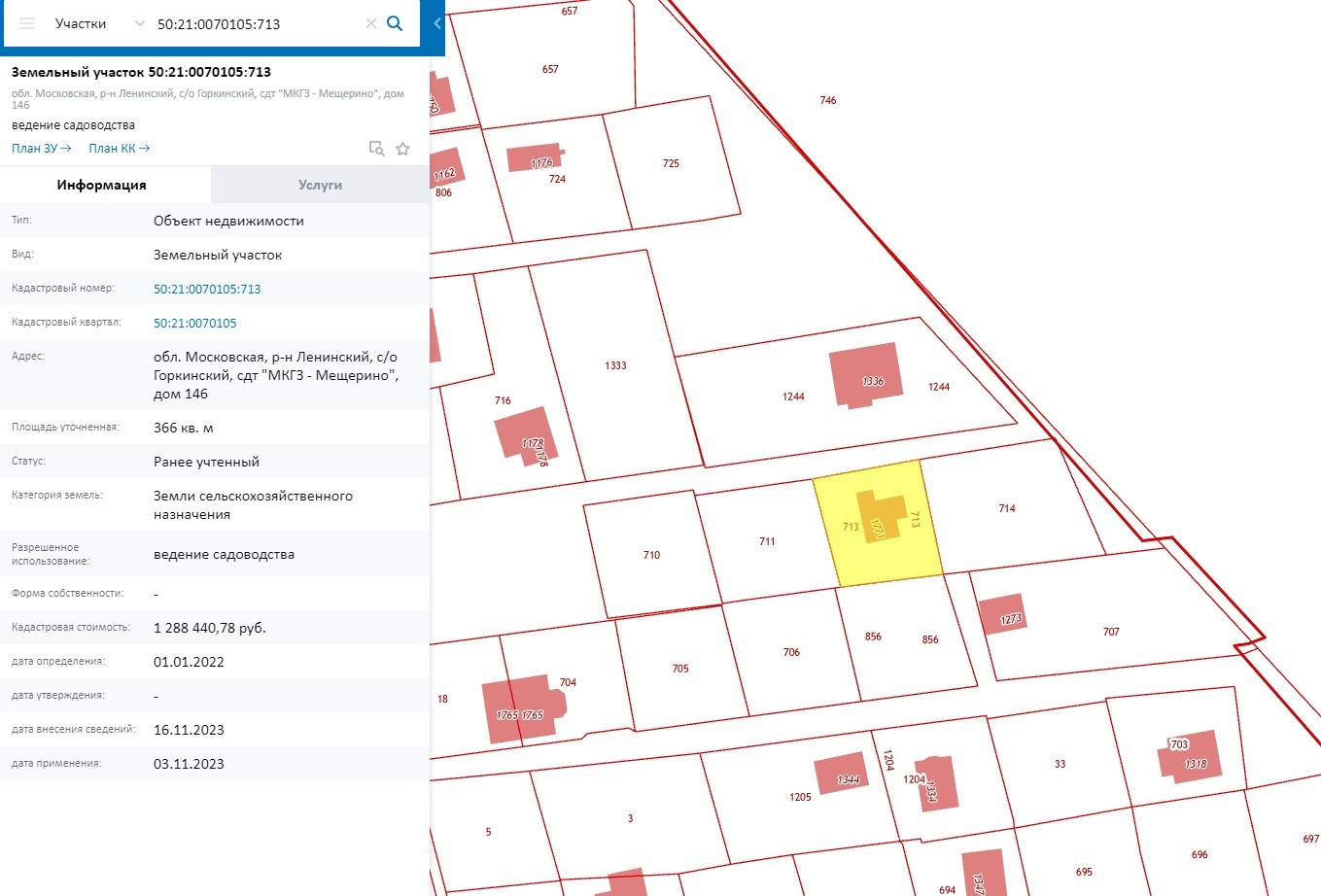This screenshot has height=896, width=1321.
Task: Follow cadastral number link 50:21:0070105:713 in table
Action: click(x=207, y=289)
